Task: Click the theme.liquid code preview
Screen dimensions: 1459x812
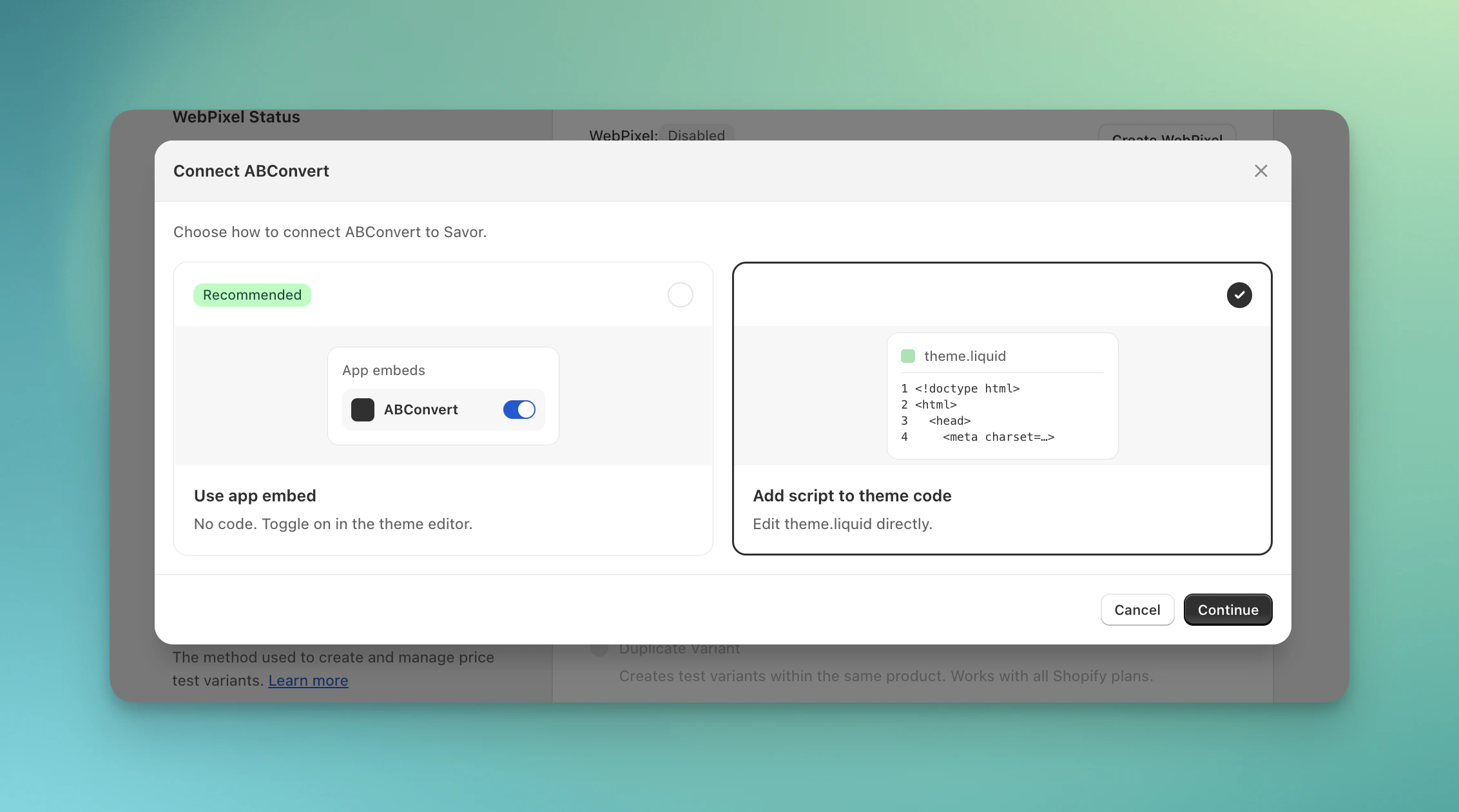Action: (x=1002, y=396)
